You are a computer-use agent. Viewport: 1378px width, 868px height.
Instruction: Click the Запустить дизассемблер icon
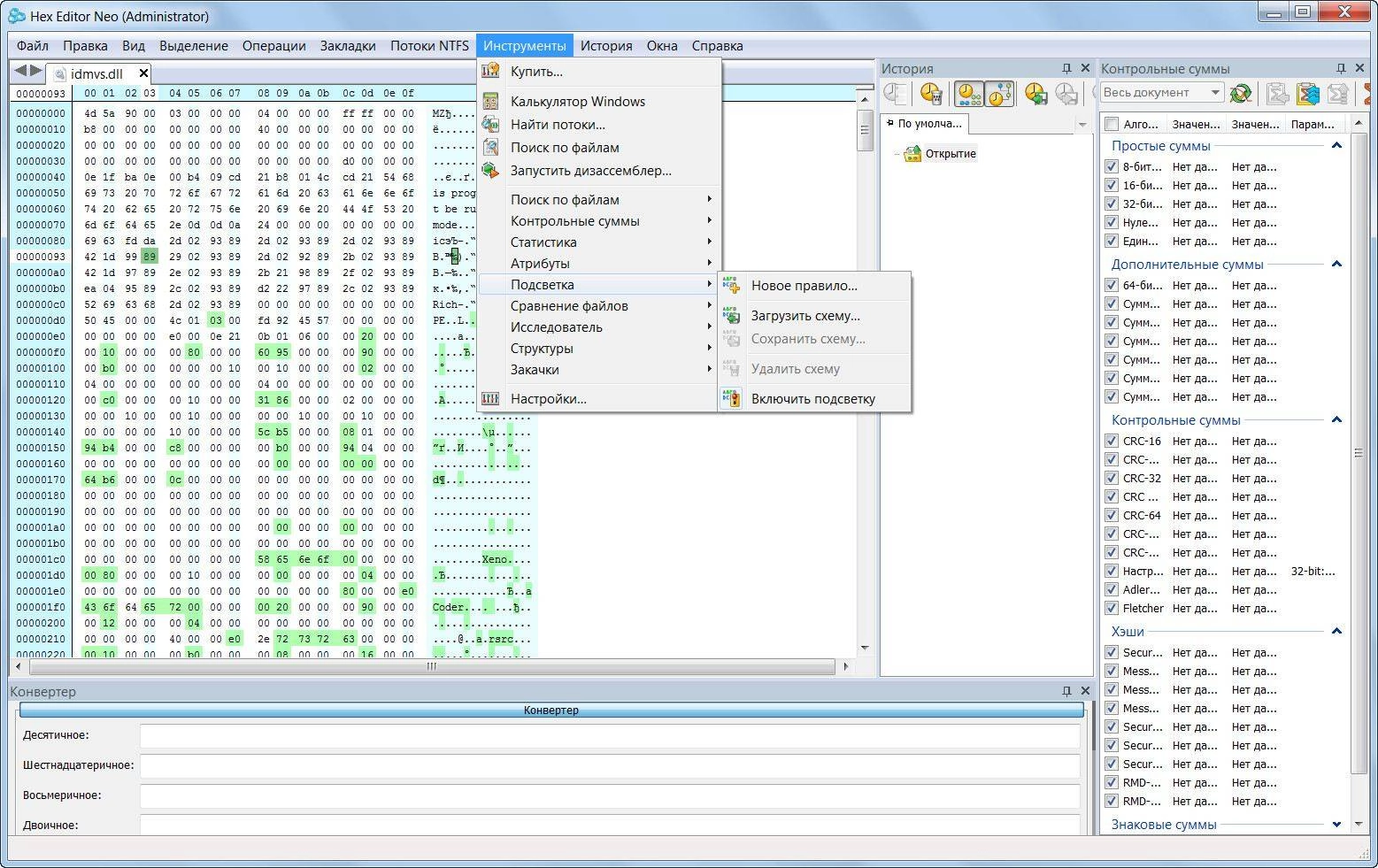click(x=490, y=170)
